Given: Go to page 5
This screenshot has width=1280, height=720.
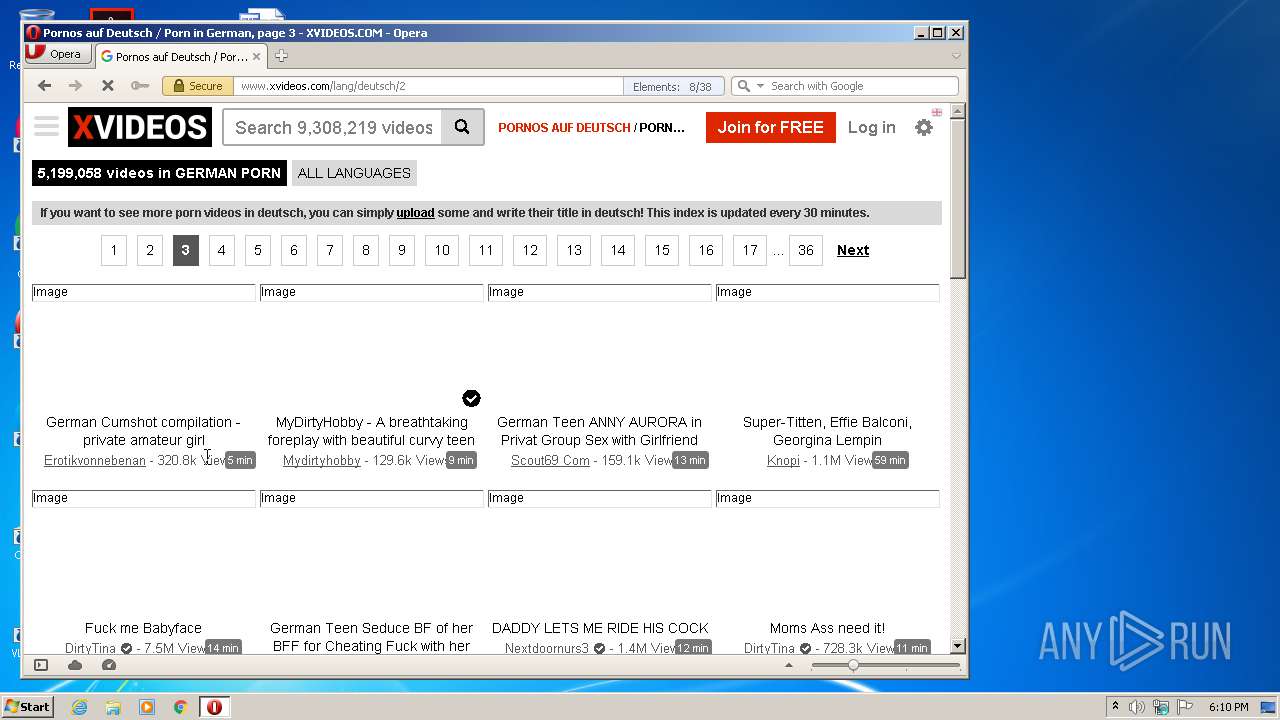Looking at the screenshot, I should pos(258,250).
